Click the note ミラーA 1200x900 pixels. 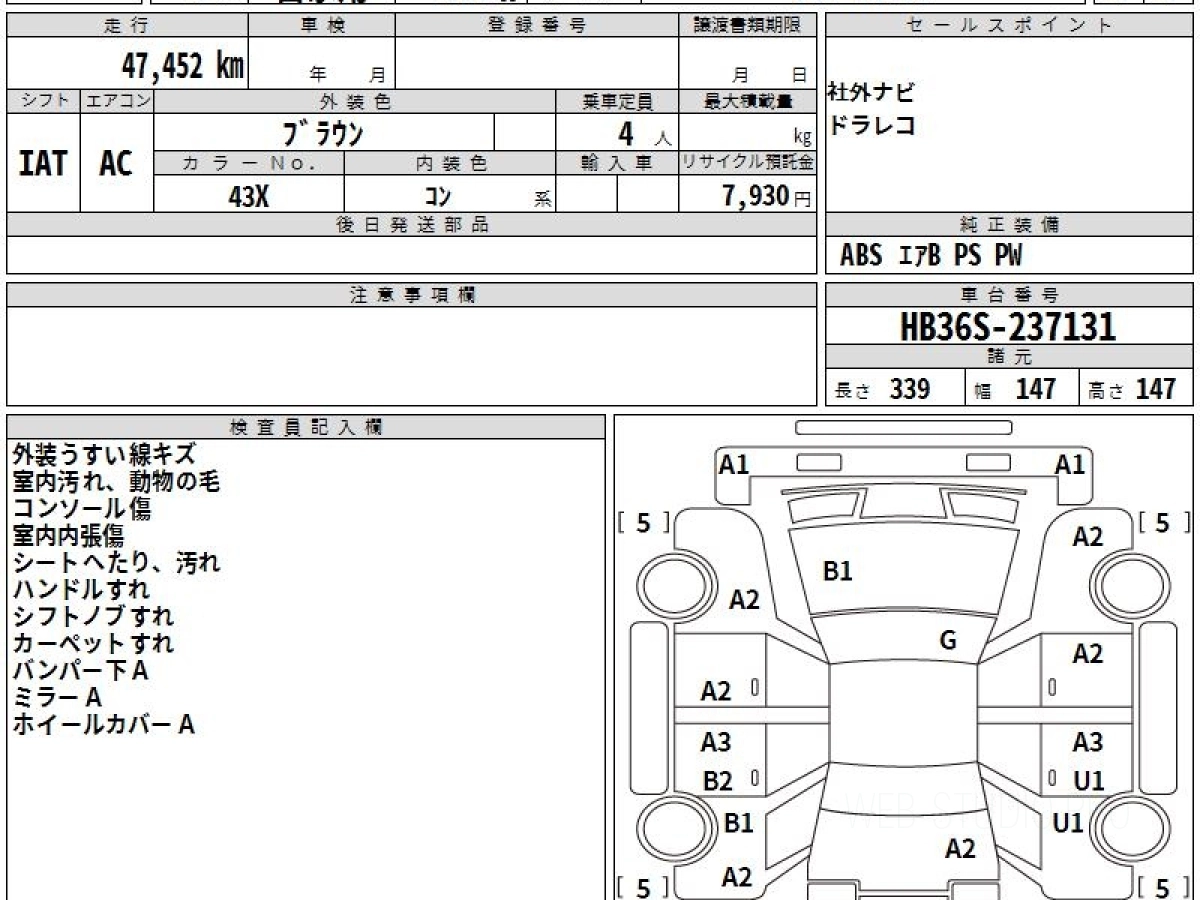[x=57, y=698]
